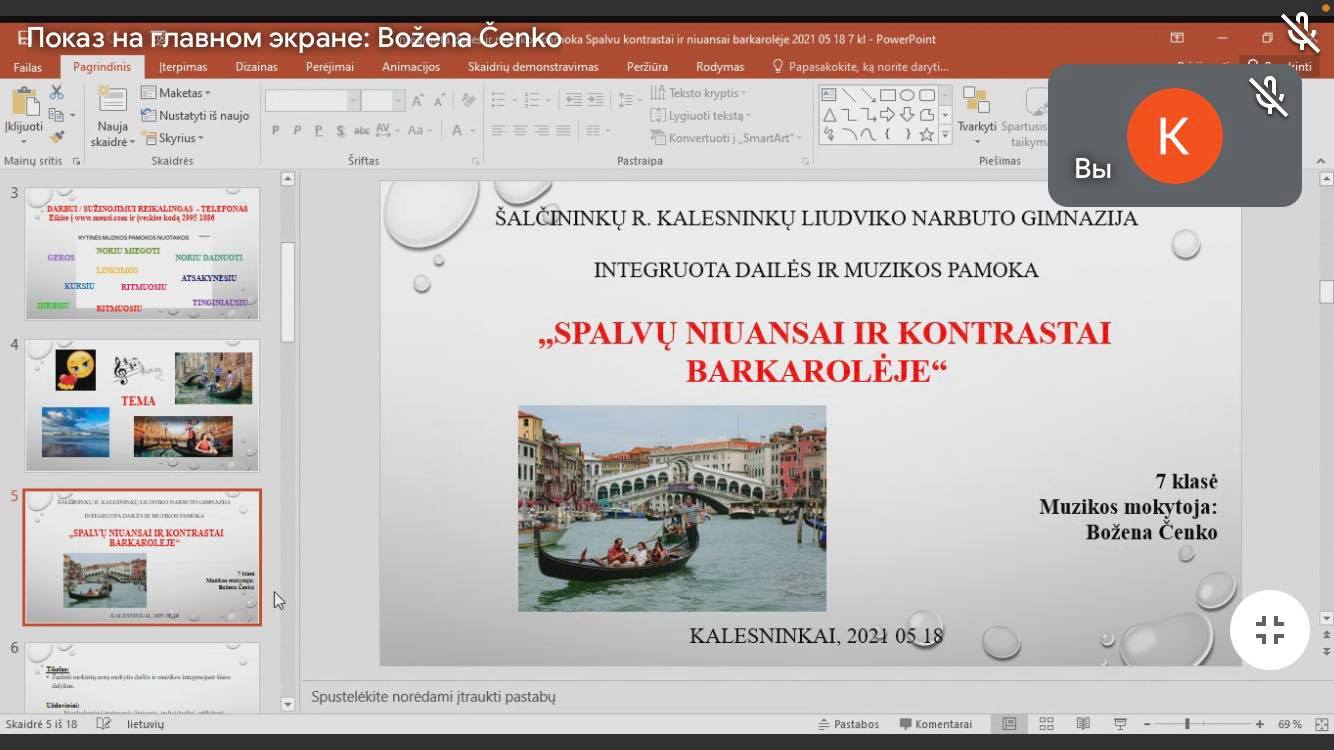Click Nustatyti iš naujo reset button
The image size is (1334, 750).
[x=195, y=116]
